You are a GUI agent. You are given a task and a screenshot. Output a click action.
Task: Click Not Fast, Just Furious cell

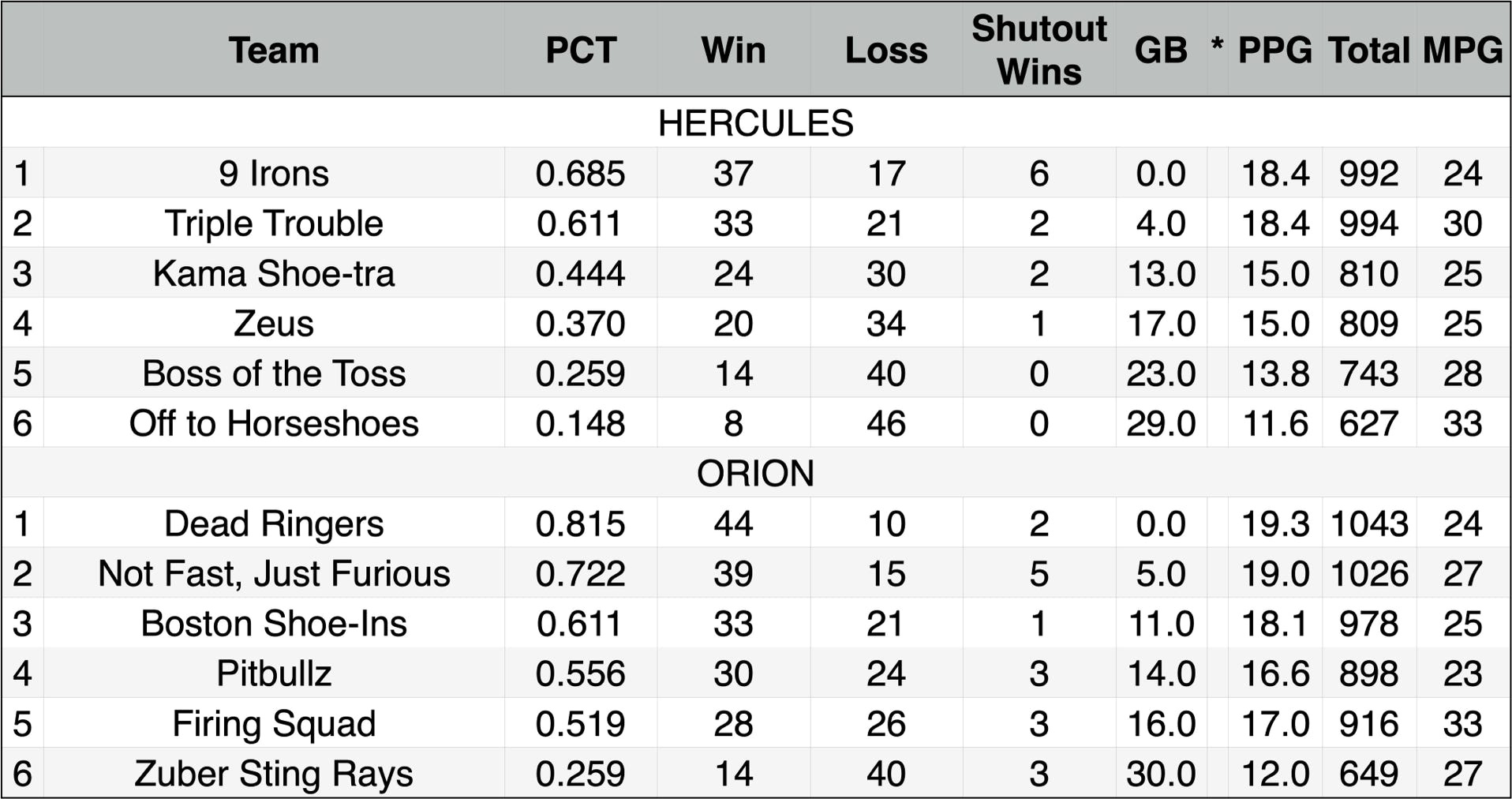coord(274,574)
